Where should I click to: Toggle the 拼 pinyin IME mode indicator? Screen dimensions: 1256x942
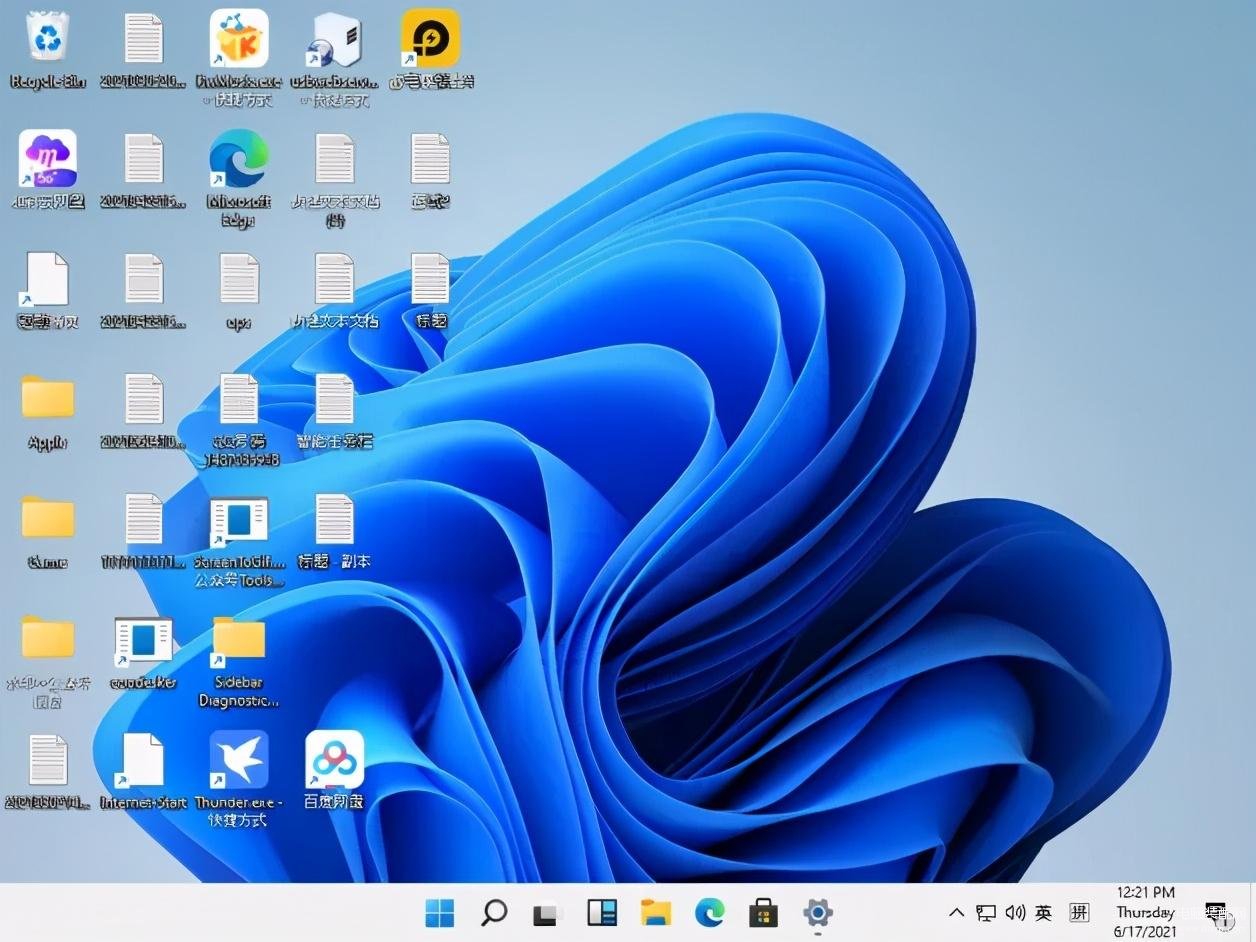(1079, 912)
